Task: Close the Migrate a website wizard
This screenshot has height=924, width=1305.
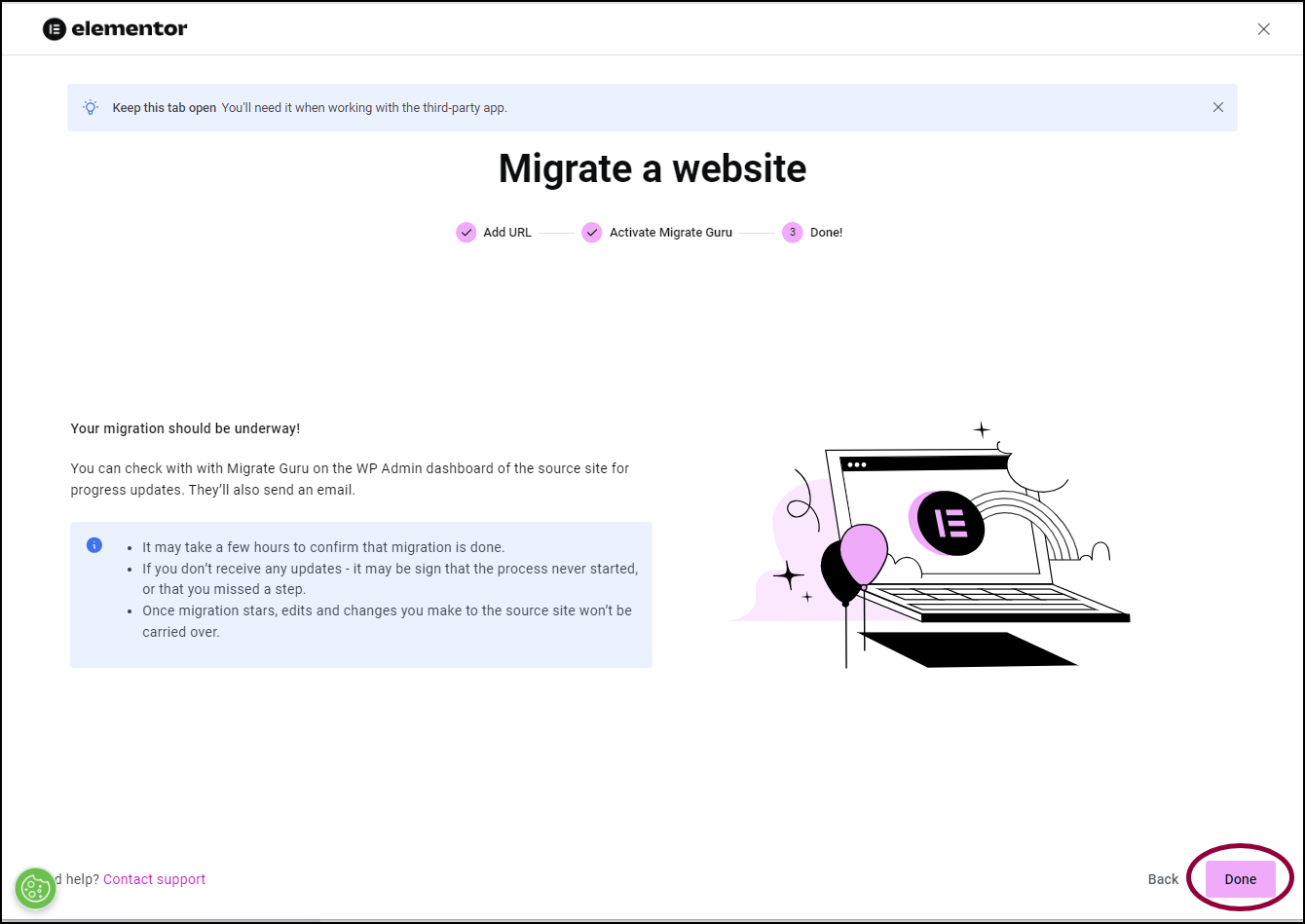Action: (x=1263, y=29)
